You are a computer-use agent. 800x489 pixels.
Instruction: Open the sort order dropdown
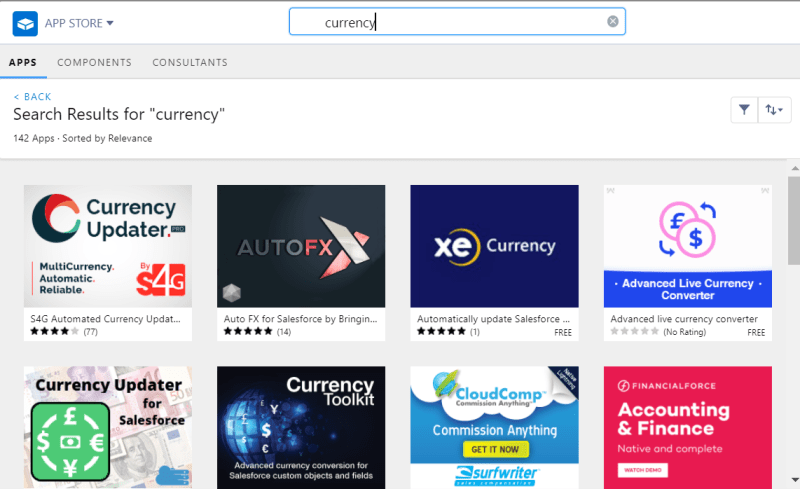coord(775,110)
